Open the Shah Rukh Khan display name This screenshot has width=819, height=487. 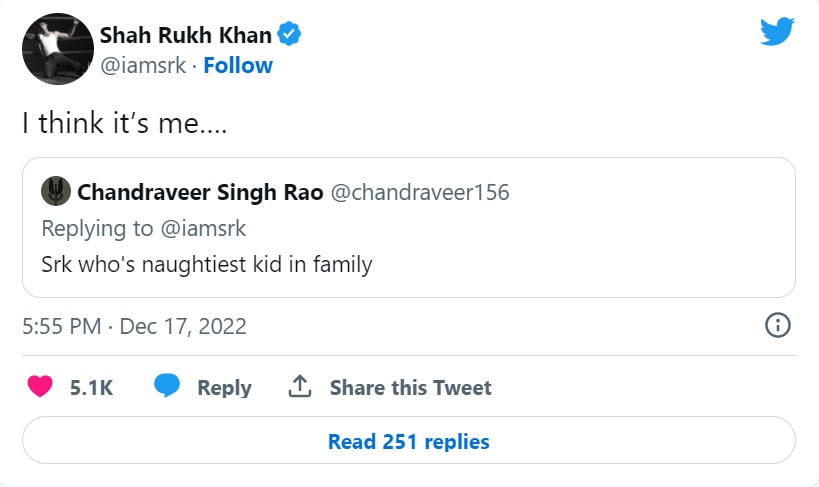coord(185,35)
